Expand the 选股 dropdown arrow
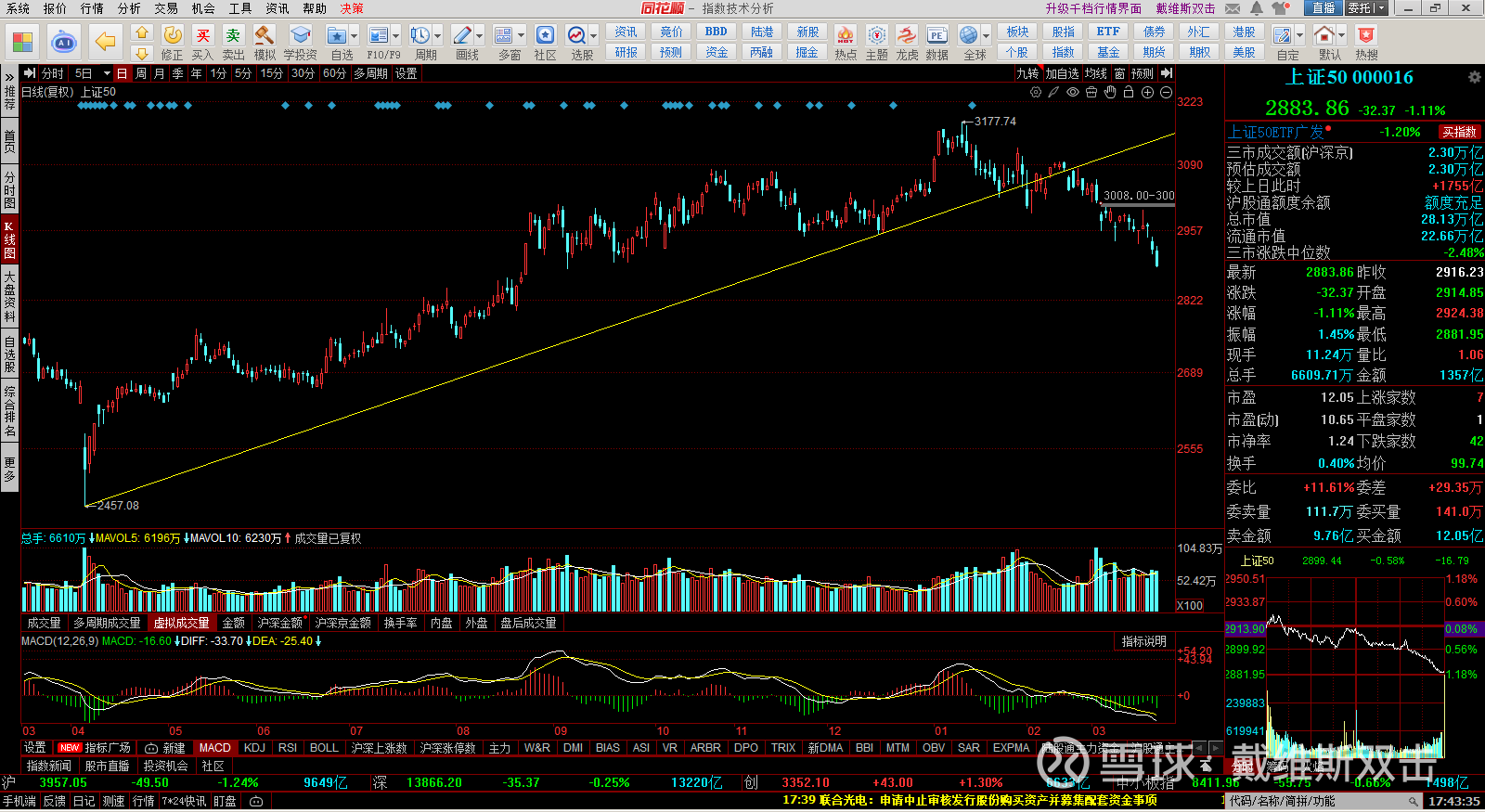Image resolution: width=1485 pixels, height=812 pixels. click(594, 36)
